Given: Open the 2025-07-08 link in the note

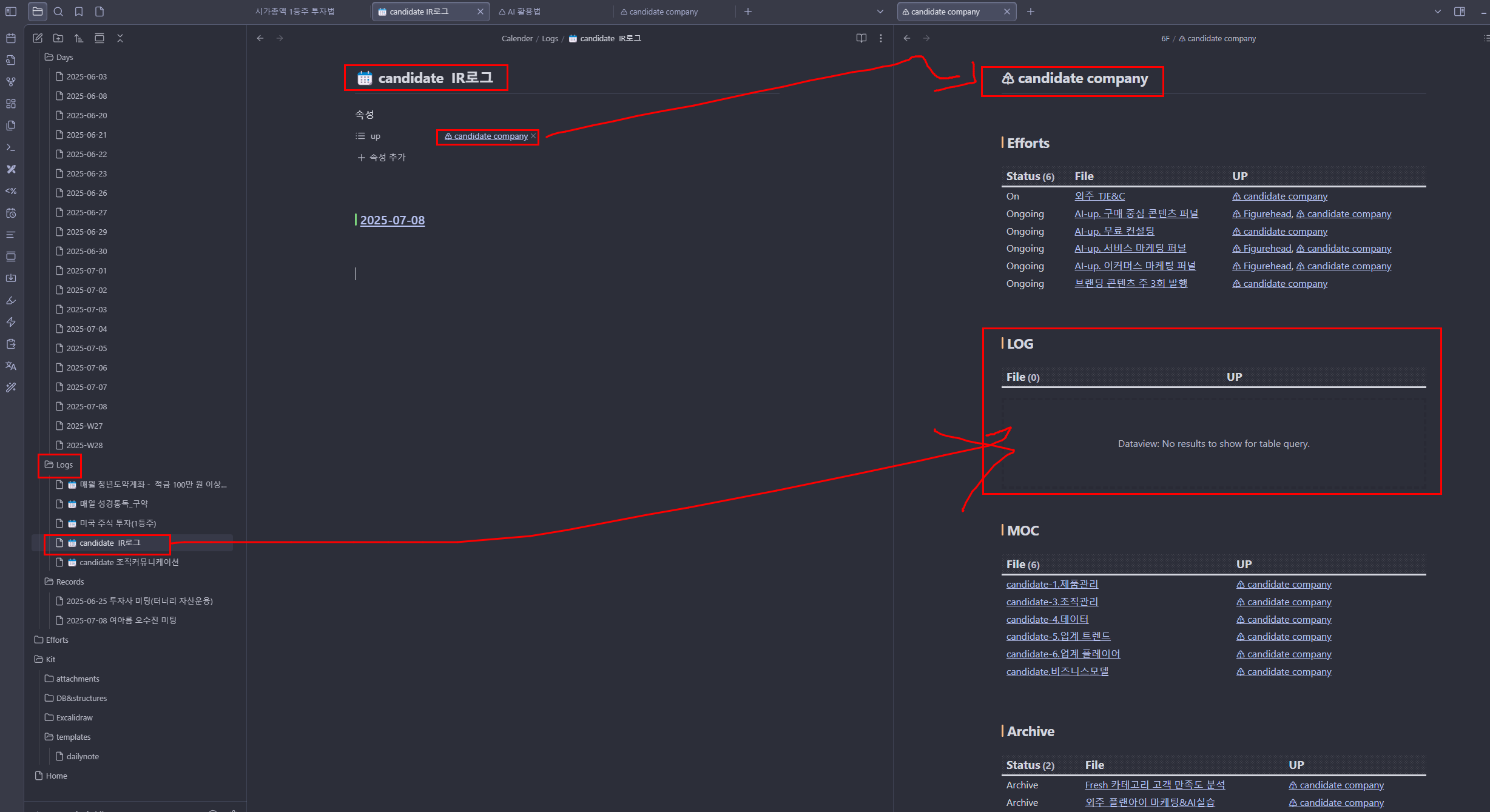Looking at the screenshot, I should [393, 220].
